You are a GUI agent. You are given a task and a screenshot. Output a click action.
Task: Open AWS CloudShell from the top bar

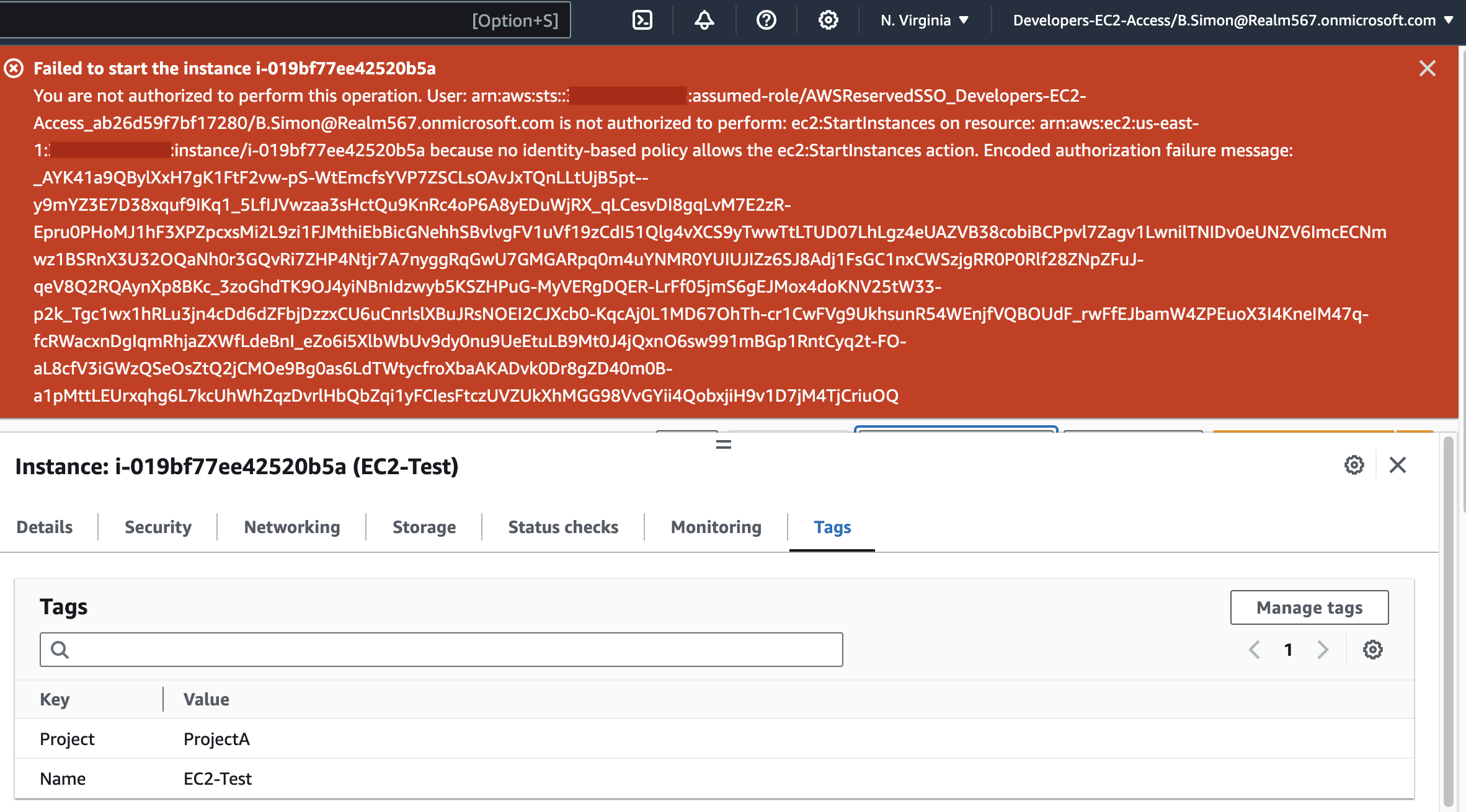coord(643,19)
